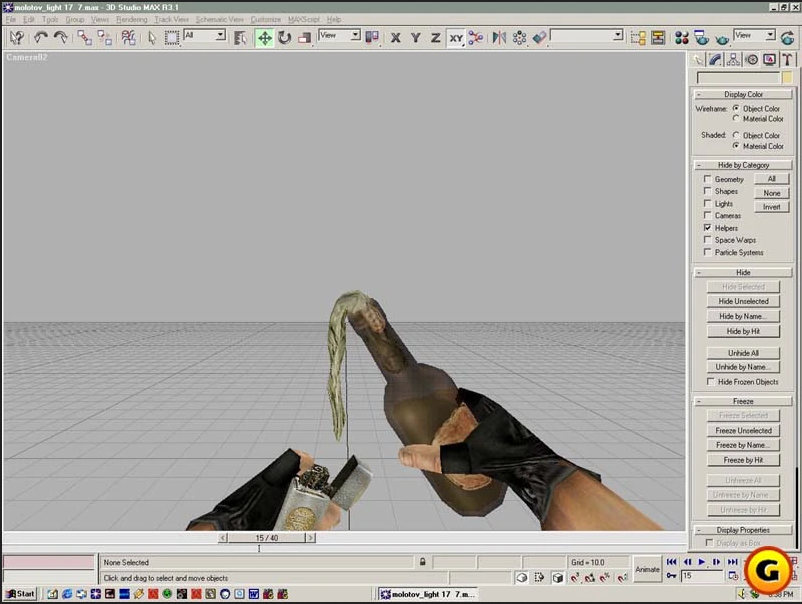The image size is (802, 604).
Task: Open the Utilities hammer panel tab
Action: (787, 60)
